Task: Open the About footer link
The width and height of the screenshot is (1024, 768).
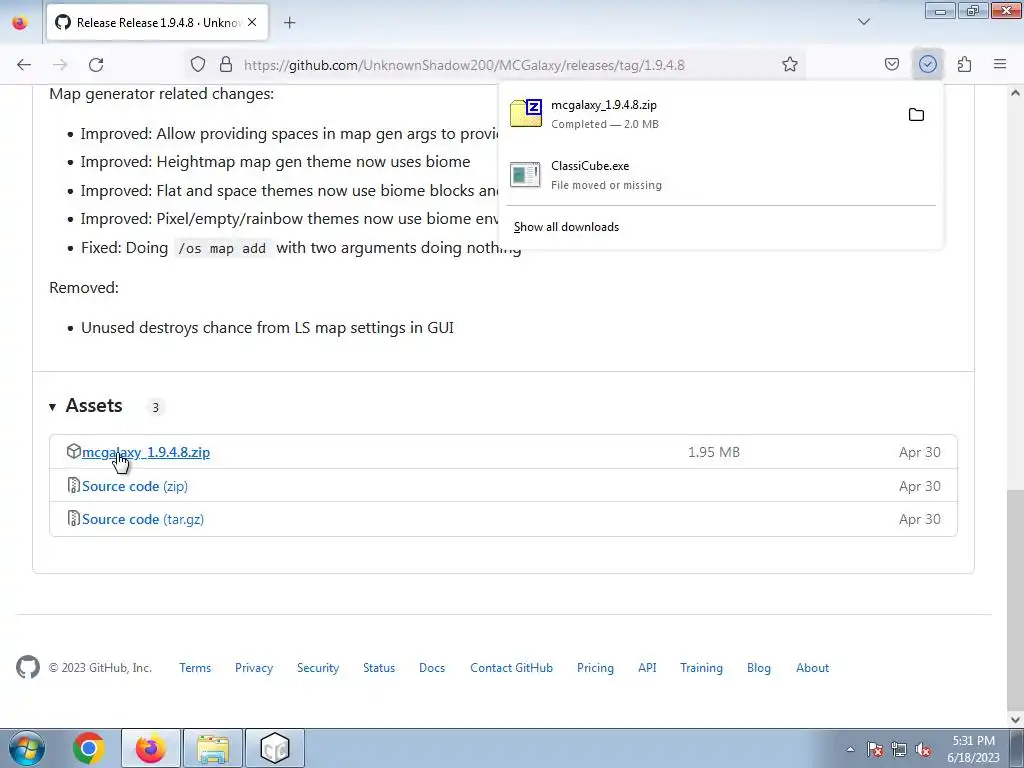Action: tap(812, 667)
